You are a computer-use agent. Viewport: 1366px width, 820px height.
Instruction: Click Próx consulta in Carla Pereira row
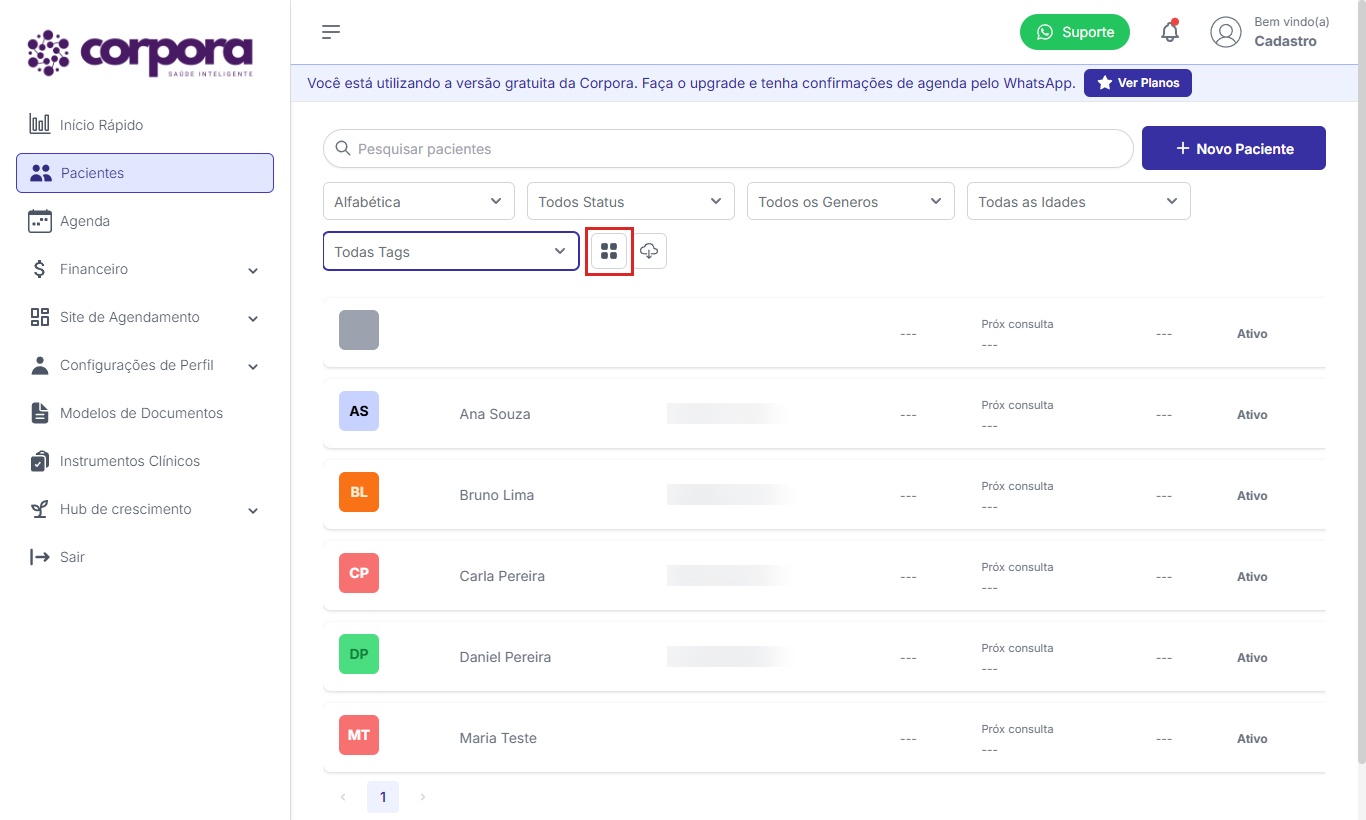(1017, 567)
